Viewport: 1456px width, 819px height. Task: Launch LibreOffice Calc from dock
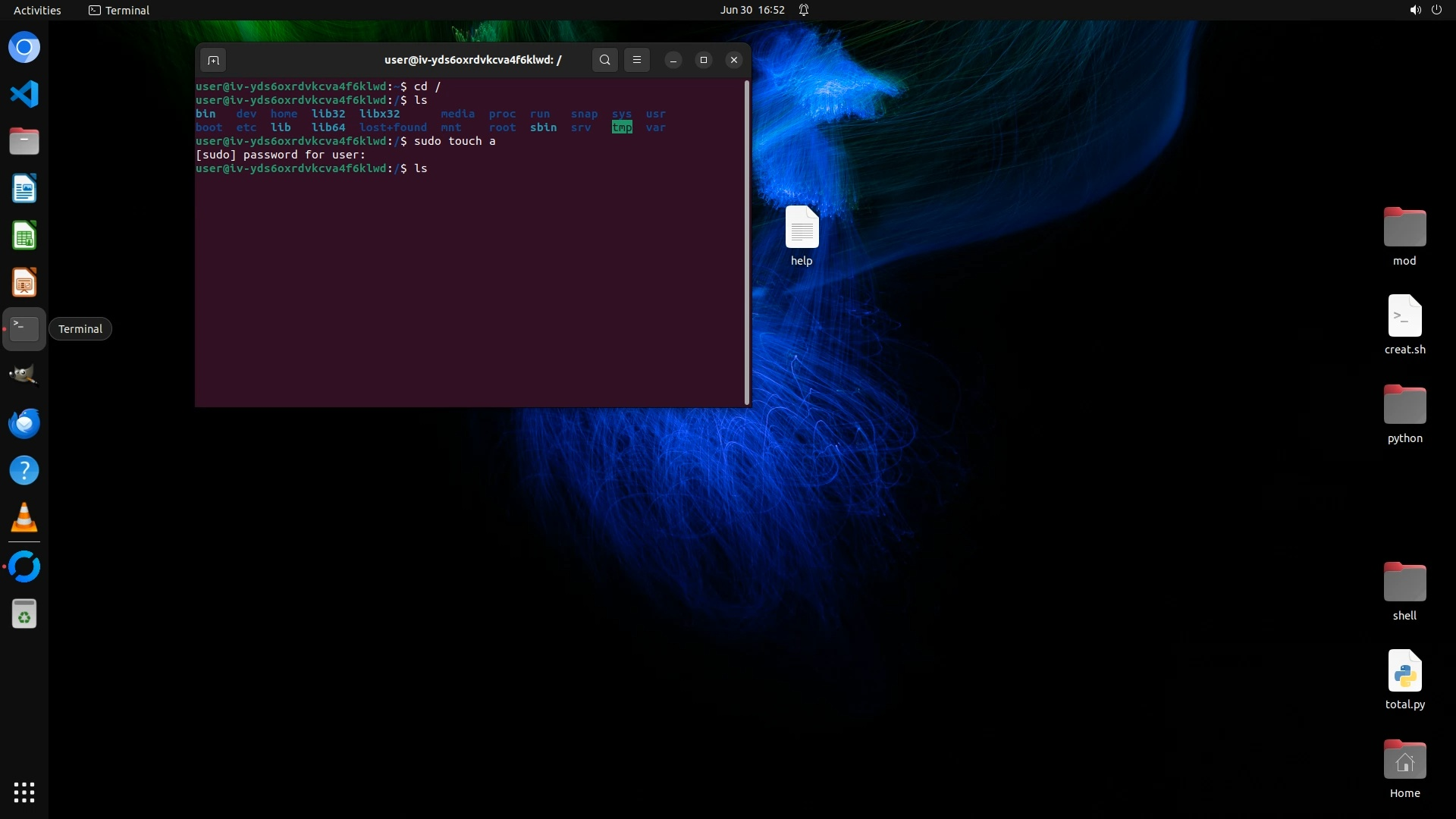point(24,236)
